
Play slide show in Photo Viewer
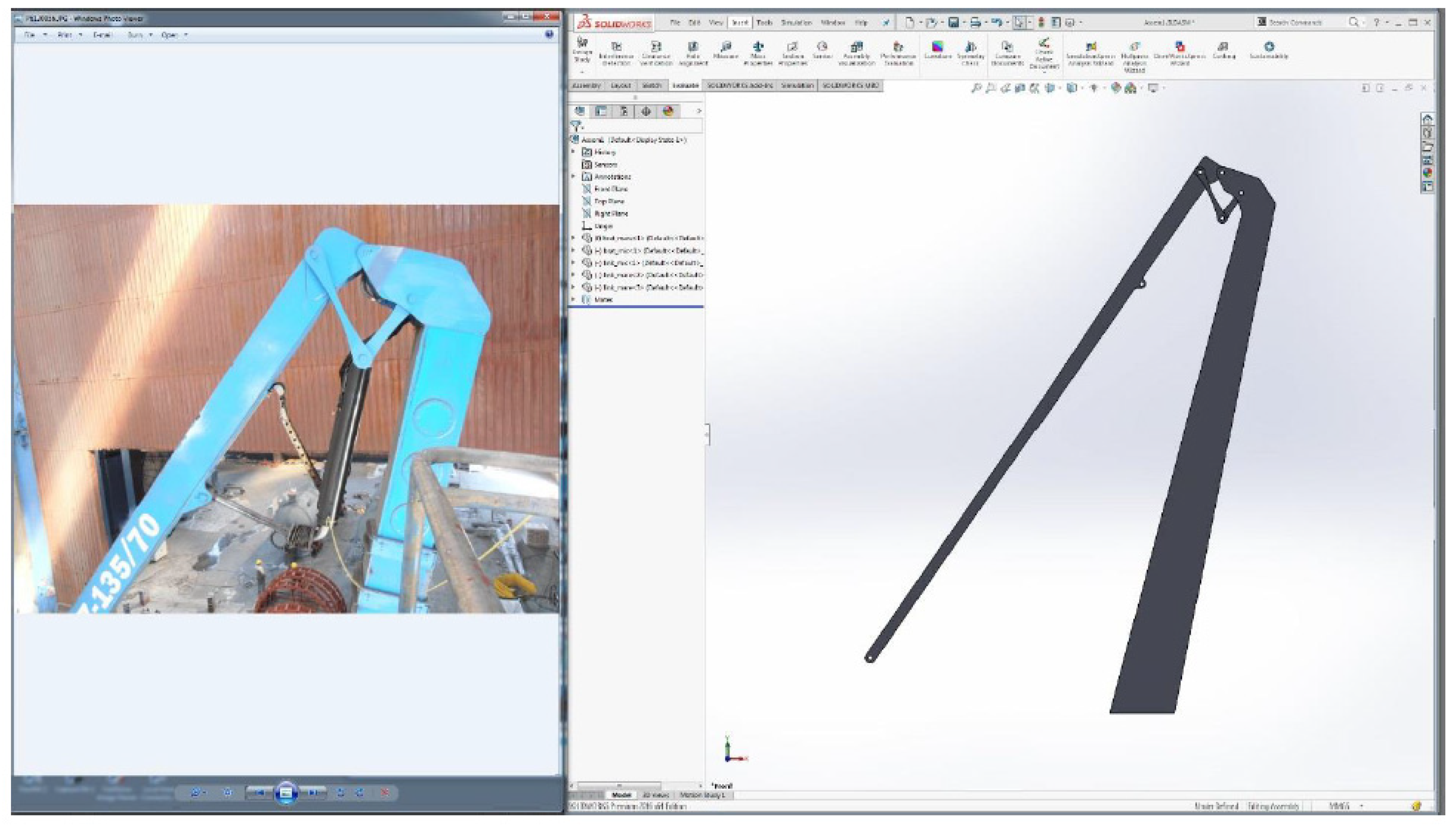pyautogui.click(x=286, y=792)
